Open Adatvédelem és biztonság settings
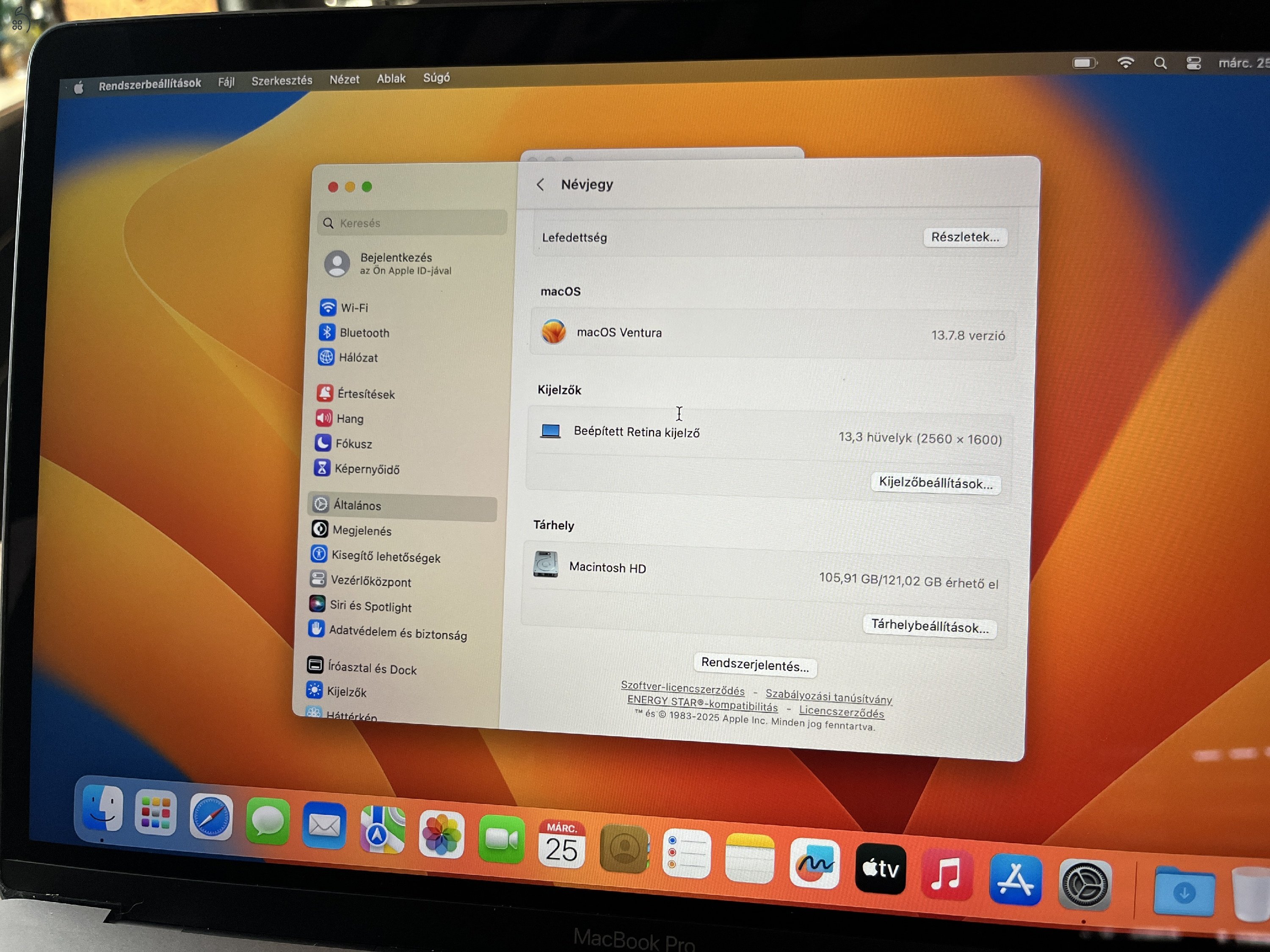The height and width of the screenshot is (952, 1270). (398, 635)
